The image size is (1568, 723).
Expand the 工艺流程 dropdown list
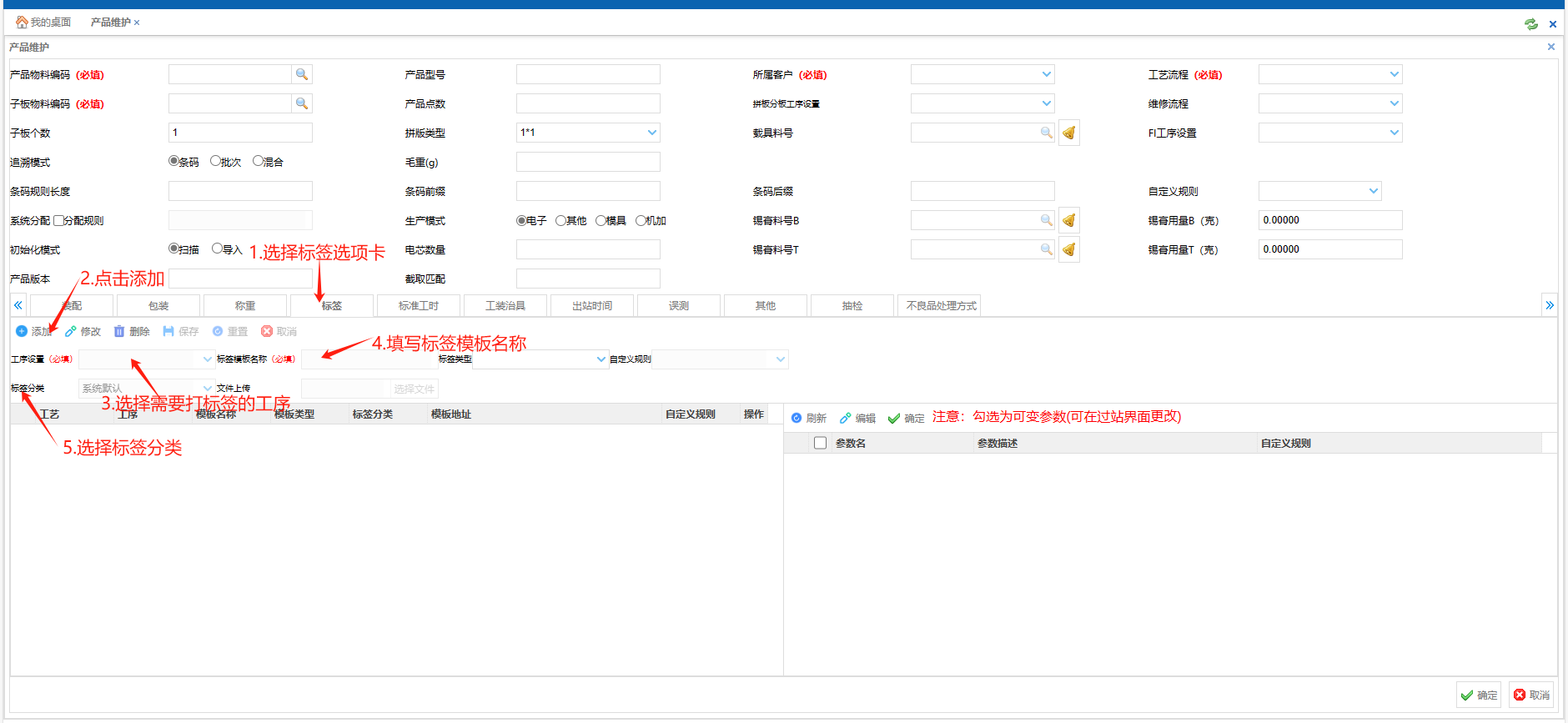1394,75
